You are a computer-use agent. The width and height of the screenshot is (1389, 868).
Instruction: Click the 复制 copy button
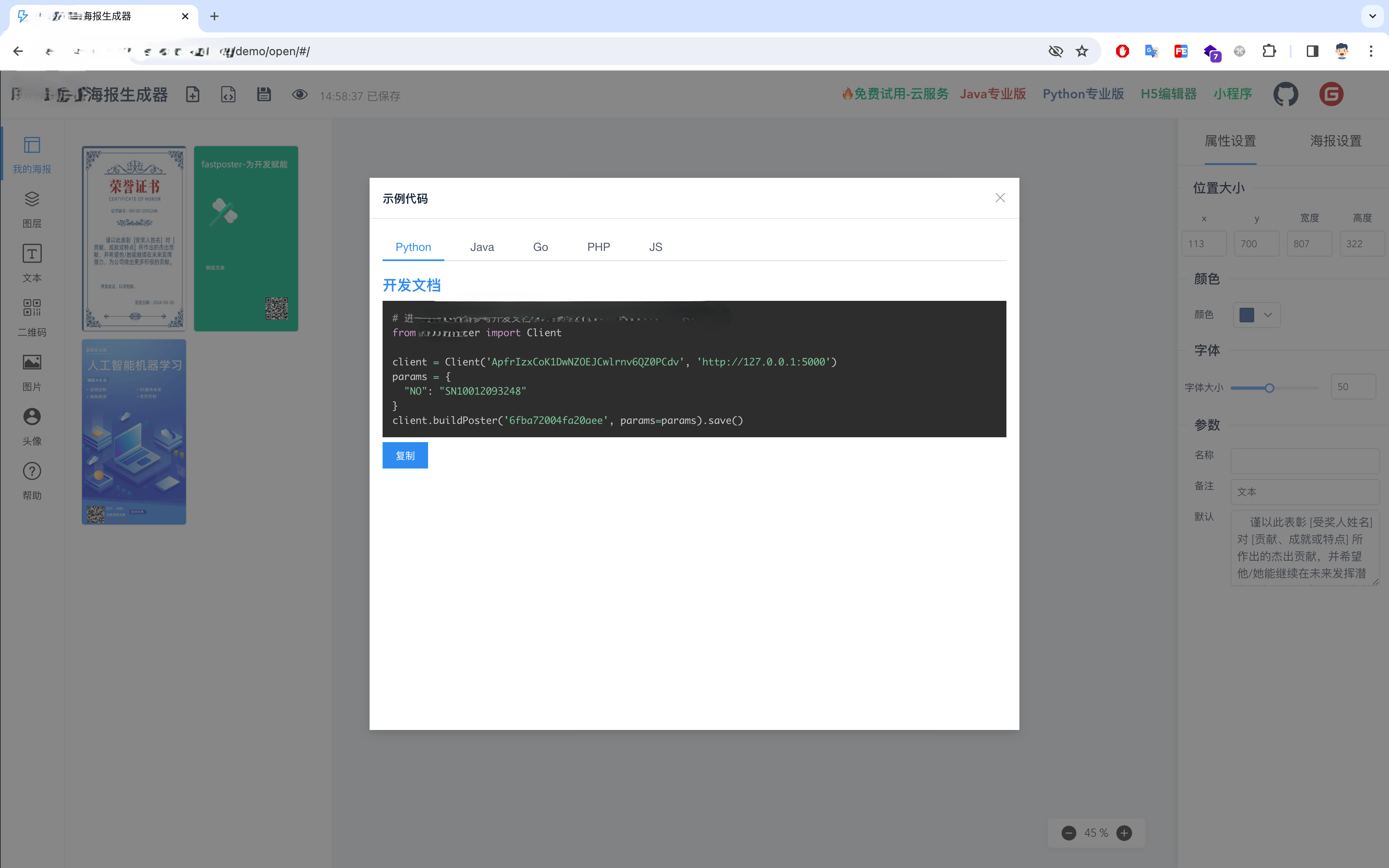(405, 455)
